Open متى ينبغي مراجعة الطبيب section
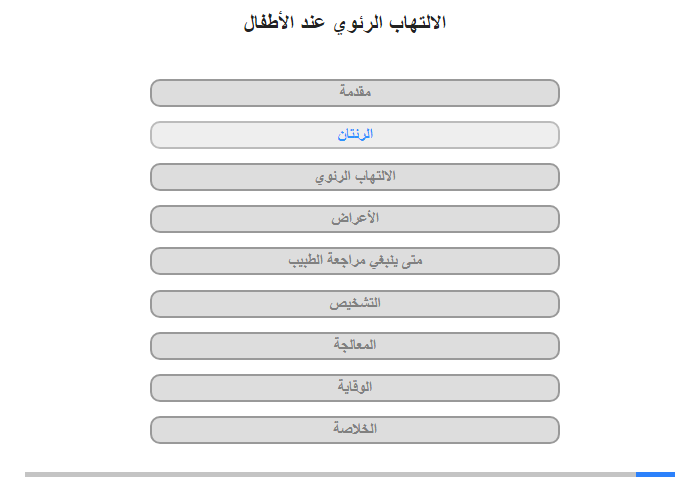Viewport: 700px width, 480px height. (355, 261)
